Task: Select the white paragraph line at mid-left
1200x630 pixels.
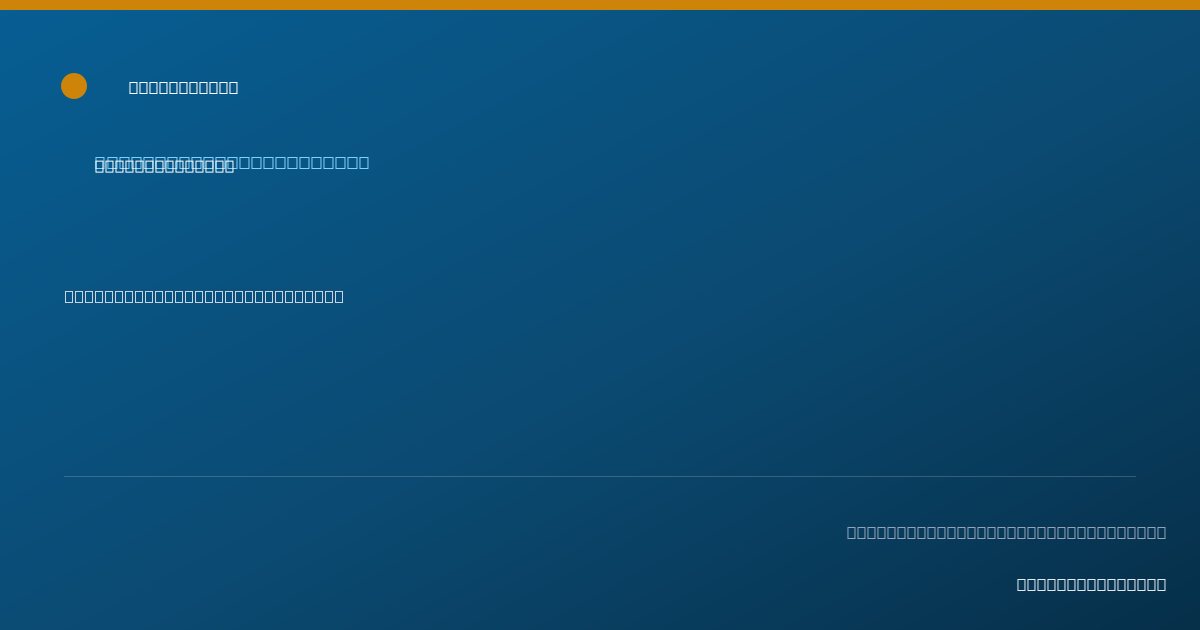Action: pyautogui.click(x=204, y=297)
